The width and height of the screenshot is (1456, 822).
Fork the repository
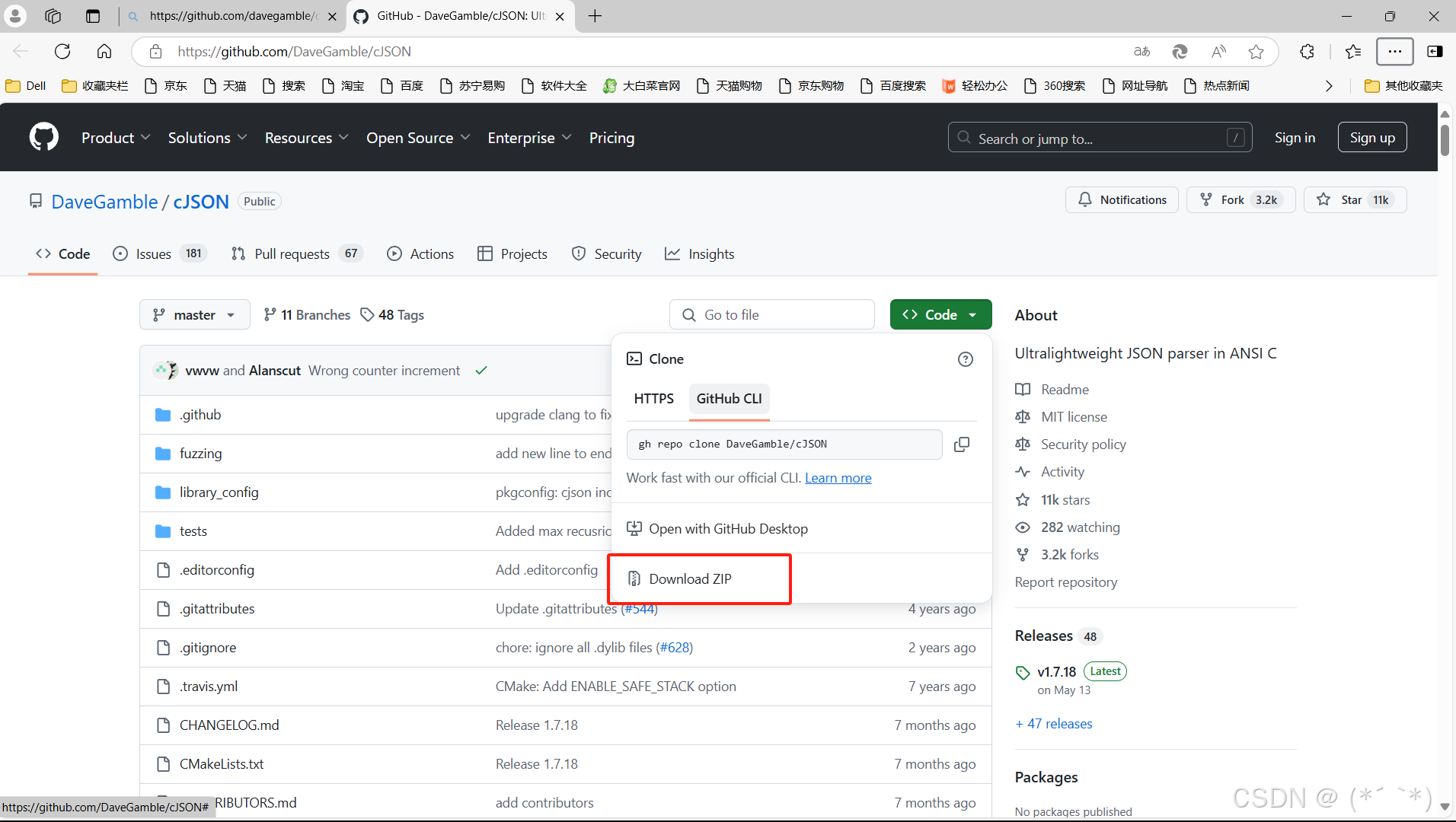tap(1240, 200)
